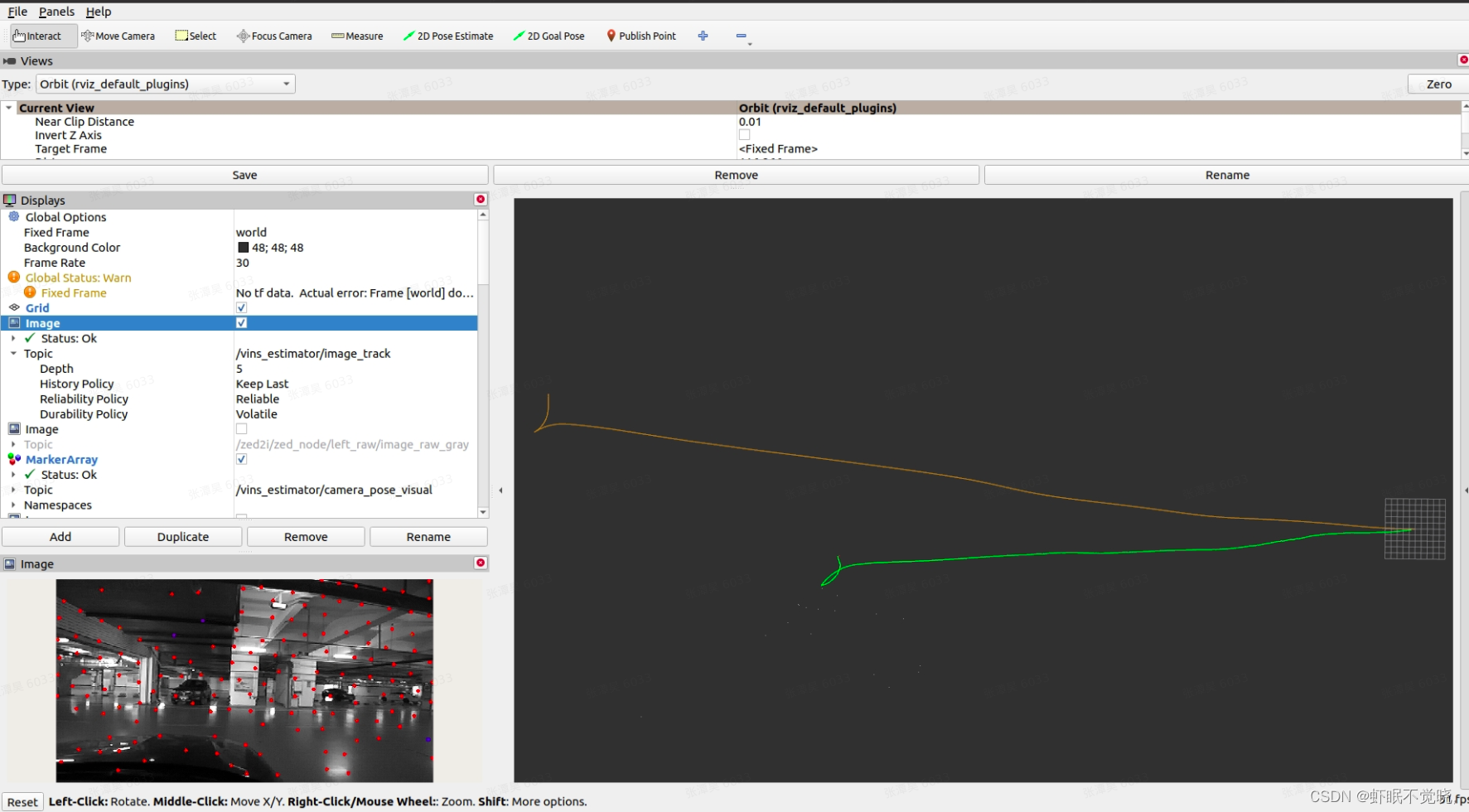Select the Interact tool

[43, 36]
